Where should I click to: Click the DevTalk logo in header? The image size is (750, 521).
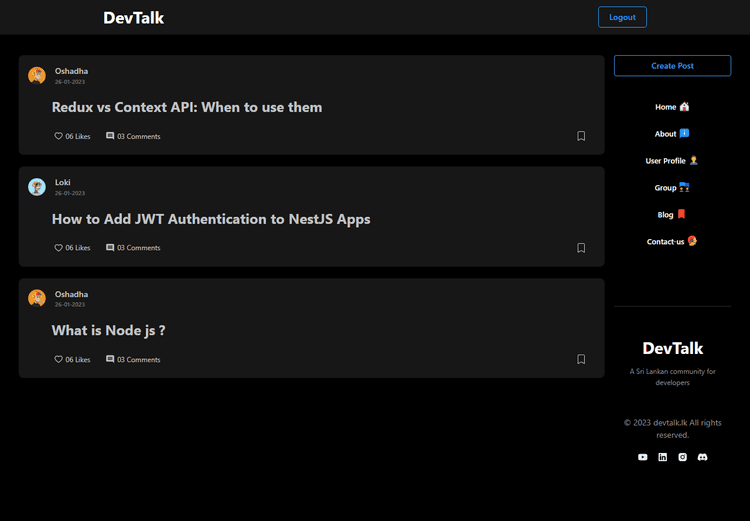133,18
